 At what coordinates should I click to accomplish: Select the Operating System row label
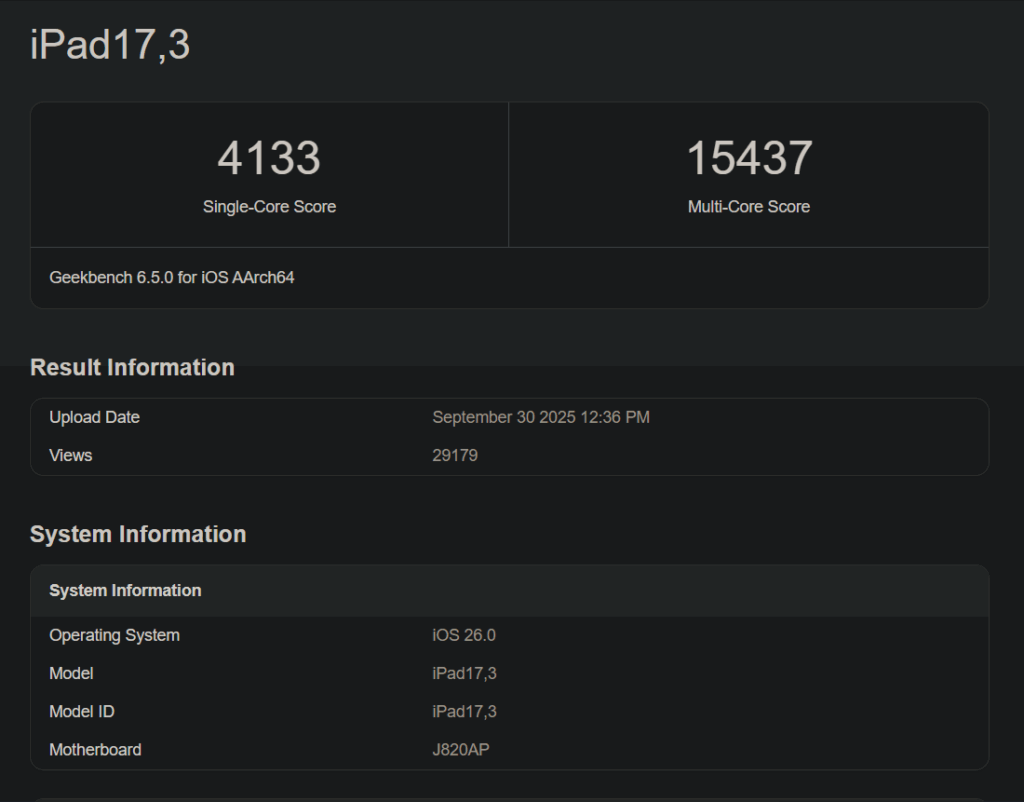click(x=114, y=635)
